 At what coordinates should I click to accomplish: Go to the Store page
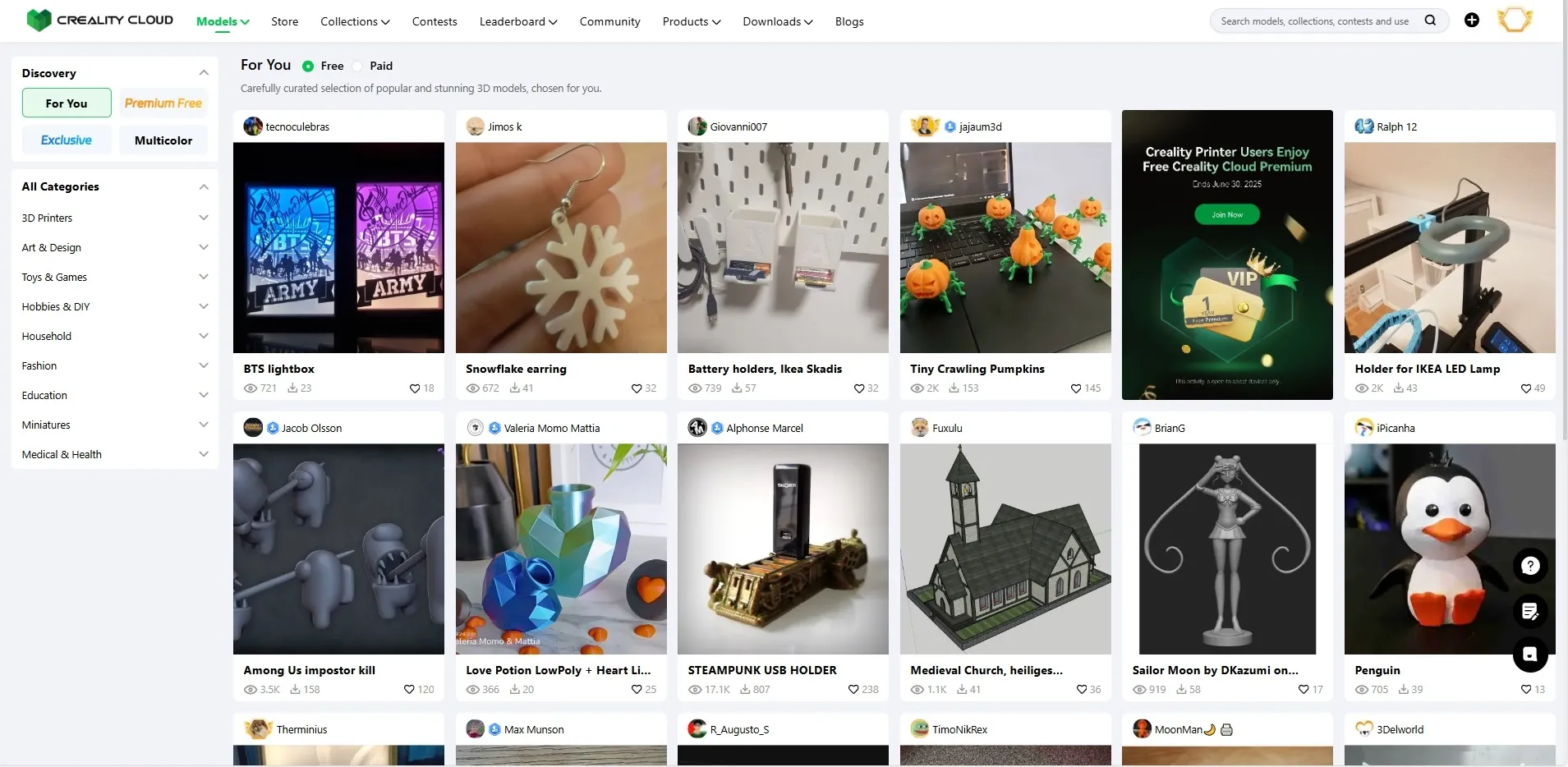[284, 21]
